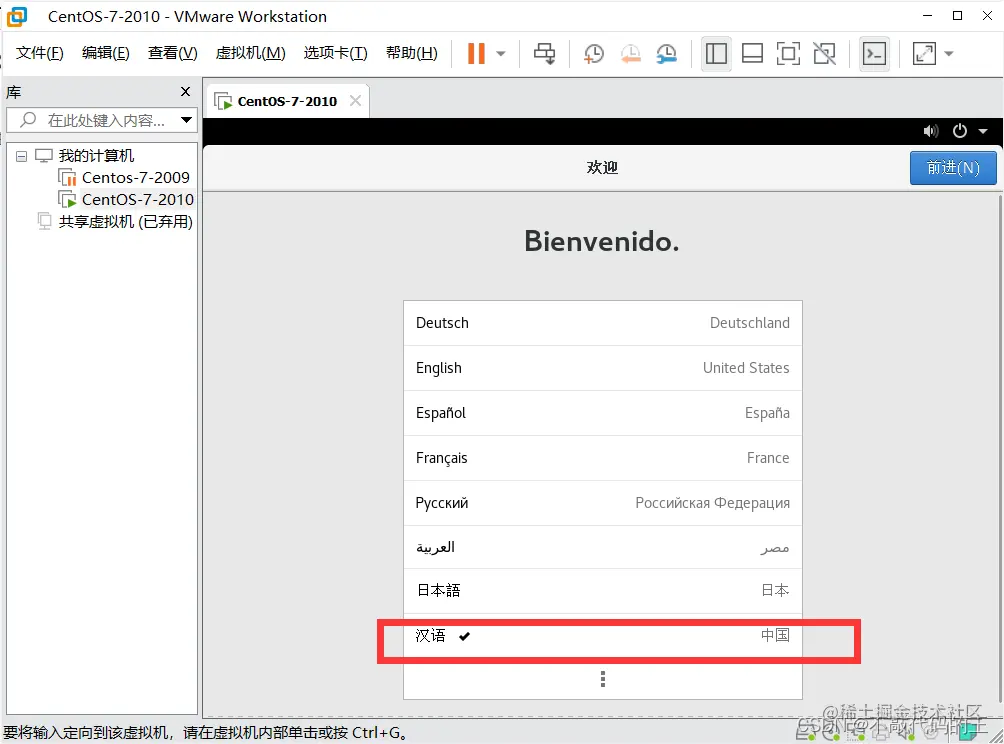Screen dimensions: 1004x744
Task: Revert to snapshot using the orange clock icon
Action: [x=631, y=54]
